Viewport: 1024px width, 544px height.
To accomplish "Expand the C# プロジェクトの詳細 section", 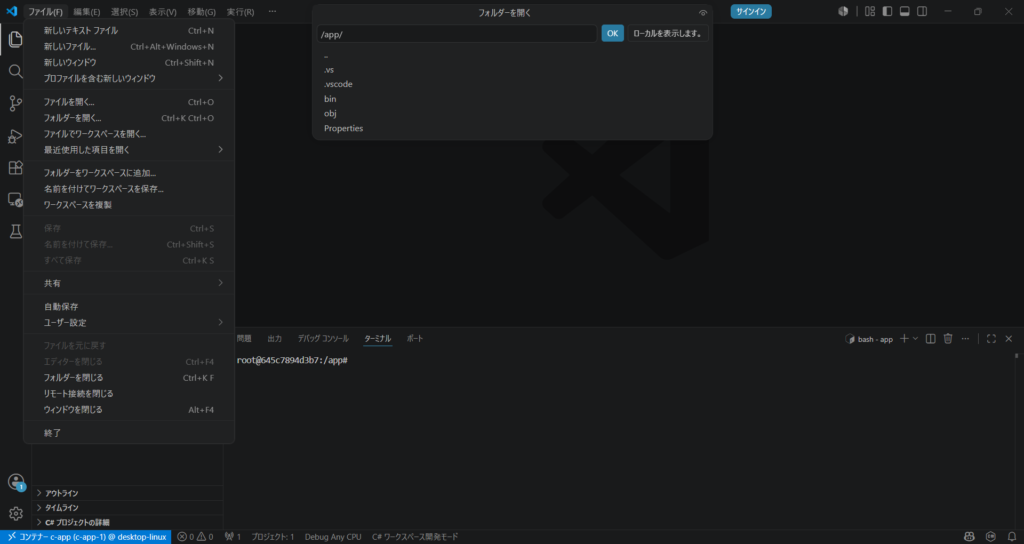I will [x=127, y=522].
